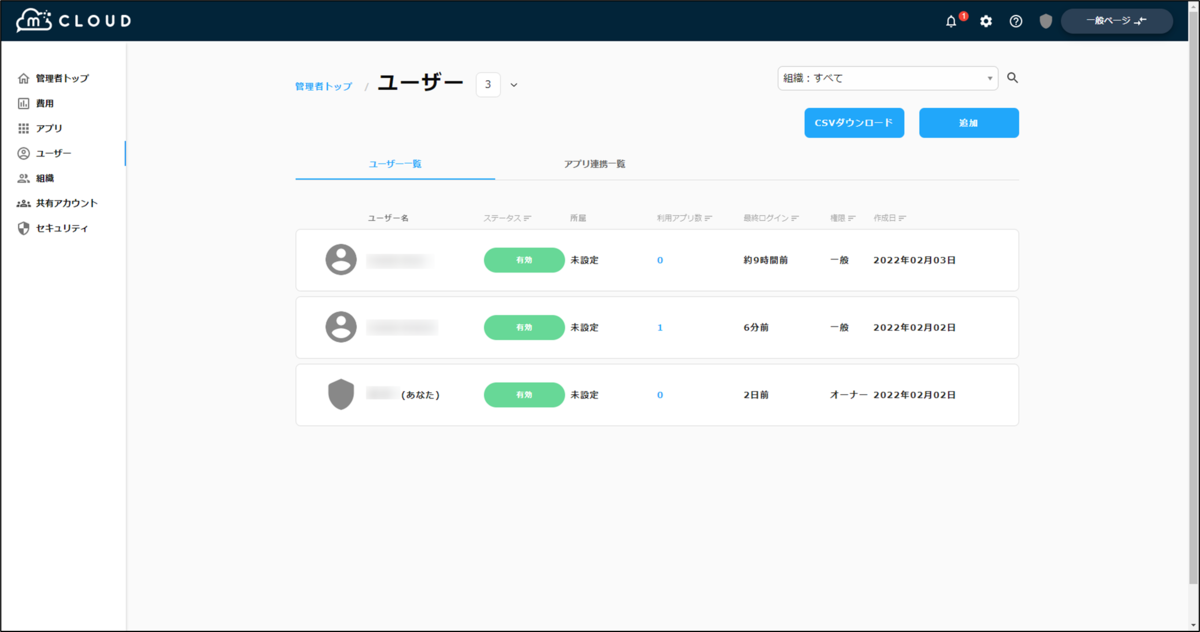This screenshot has width=1200, height=632.
Task: Click the (あなた) user name
Action: click(x=404, y=395)
